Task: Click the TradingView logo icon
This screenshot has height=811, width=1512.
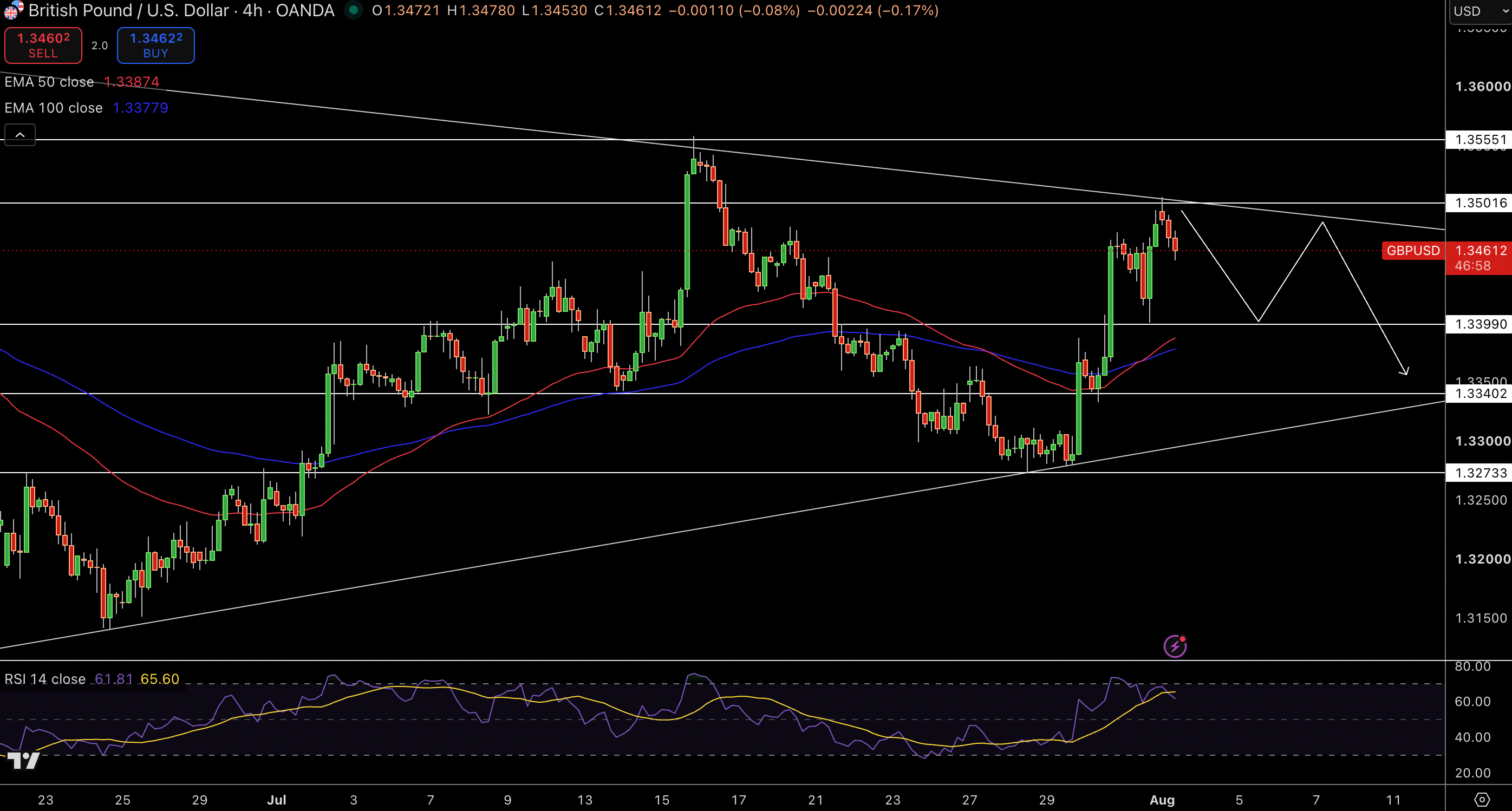Action: [x=23, y=761]
